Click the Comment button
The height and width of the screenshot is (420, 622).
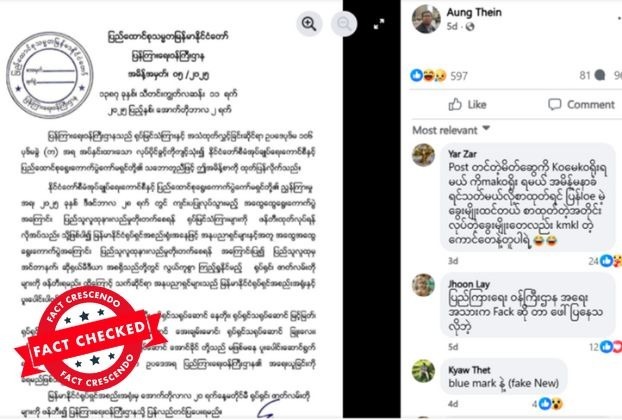tap(581, 105)
